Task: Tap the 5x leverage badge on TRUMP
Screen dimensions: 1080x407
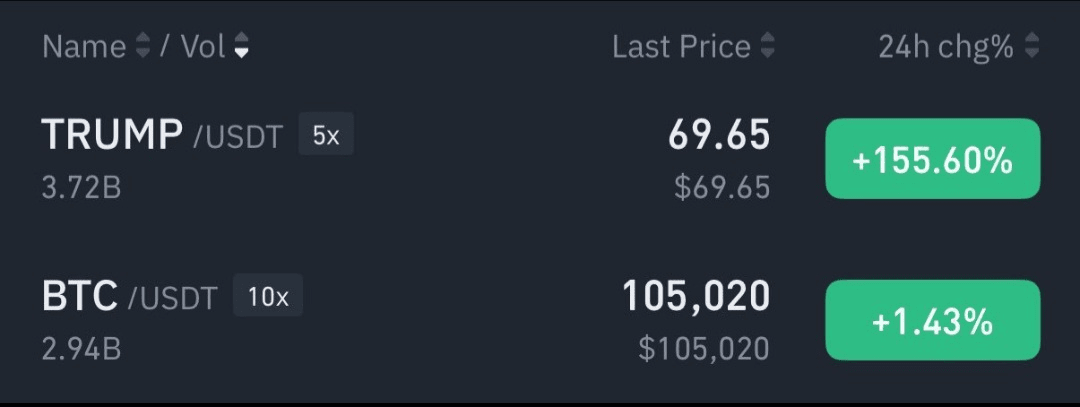Action: (326, 135)
